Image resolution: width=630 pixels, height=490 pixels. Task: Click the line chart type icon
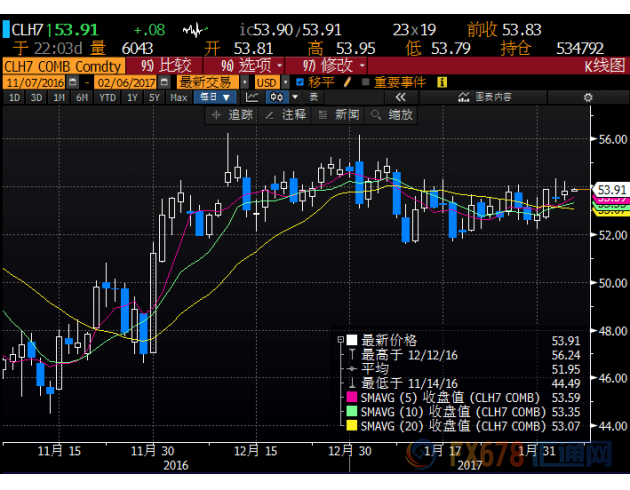coord(251,97)
